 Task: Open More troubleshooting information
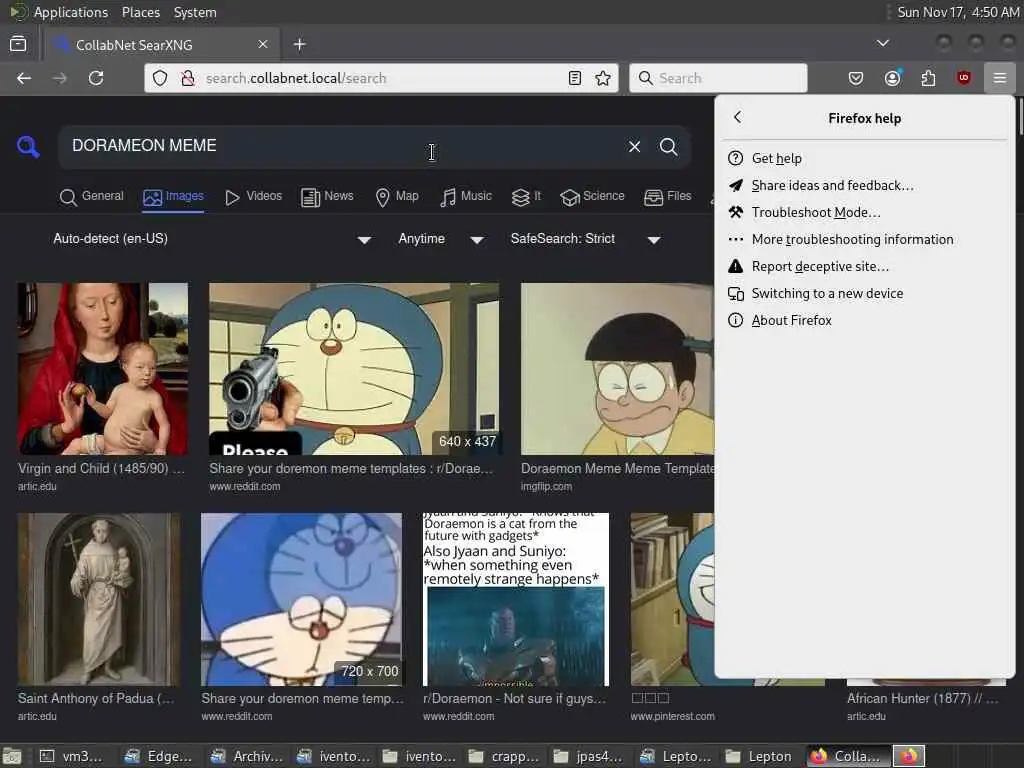pyautogui.click(x=865, y=240)
